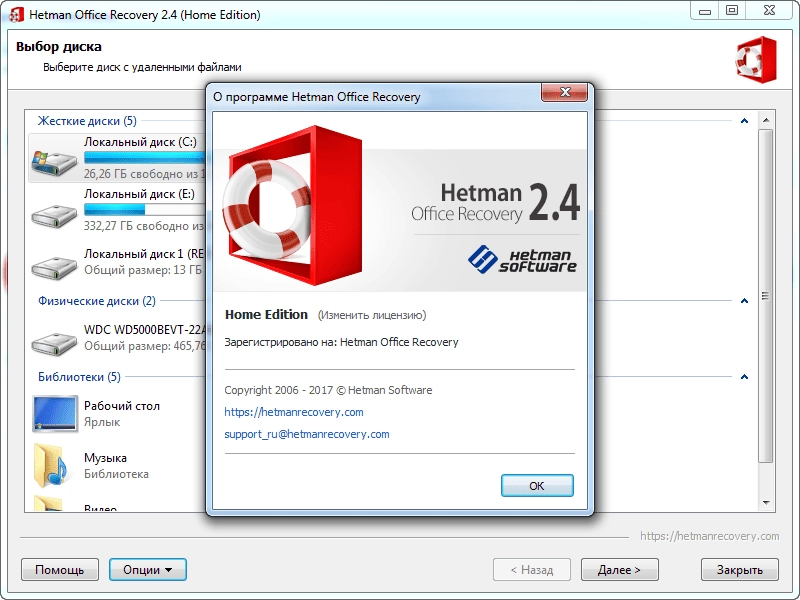This screenshot has width=800, height=600.
Task: Click the vertical scrollbar thumb
Action: (766, 296)
